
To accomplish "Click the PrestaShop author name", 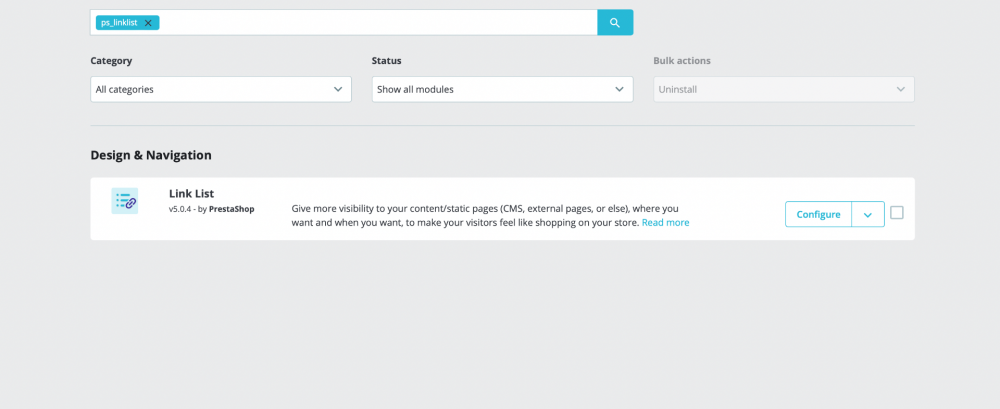I will pyautogui.click(x=231, y=209).
